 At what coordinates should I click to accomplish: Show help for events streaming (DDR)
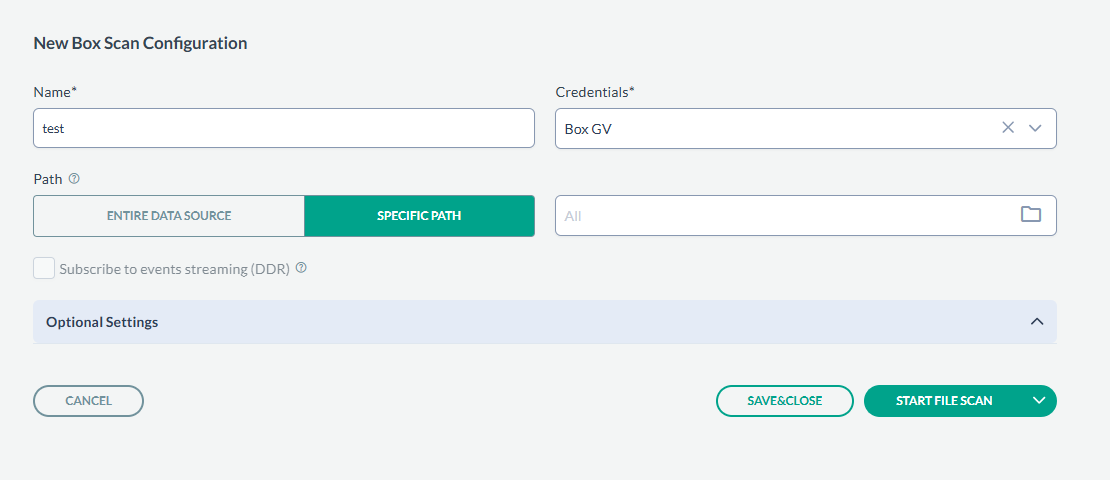pyautogui.click(x=301, y=268)
